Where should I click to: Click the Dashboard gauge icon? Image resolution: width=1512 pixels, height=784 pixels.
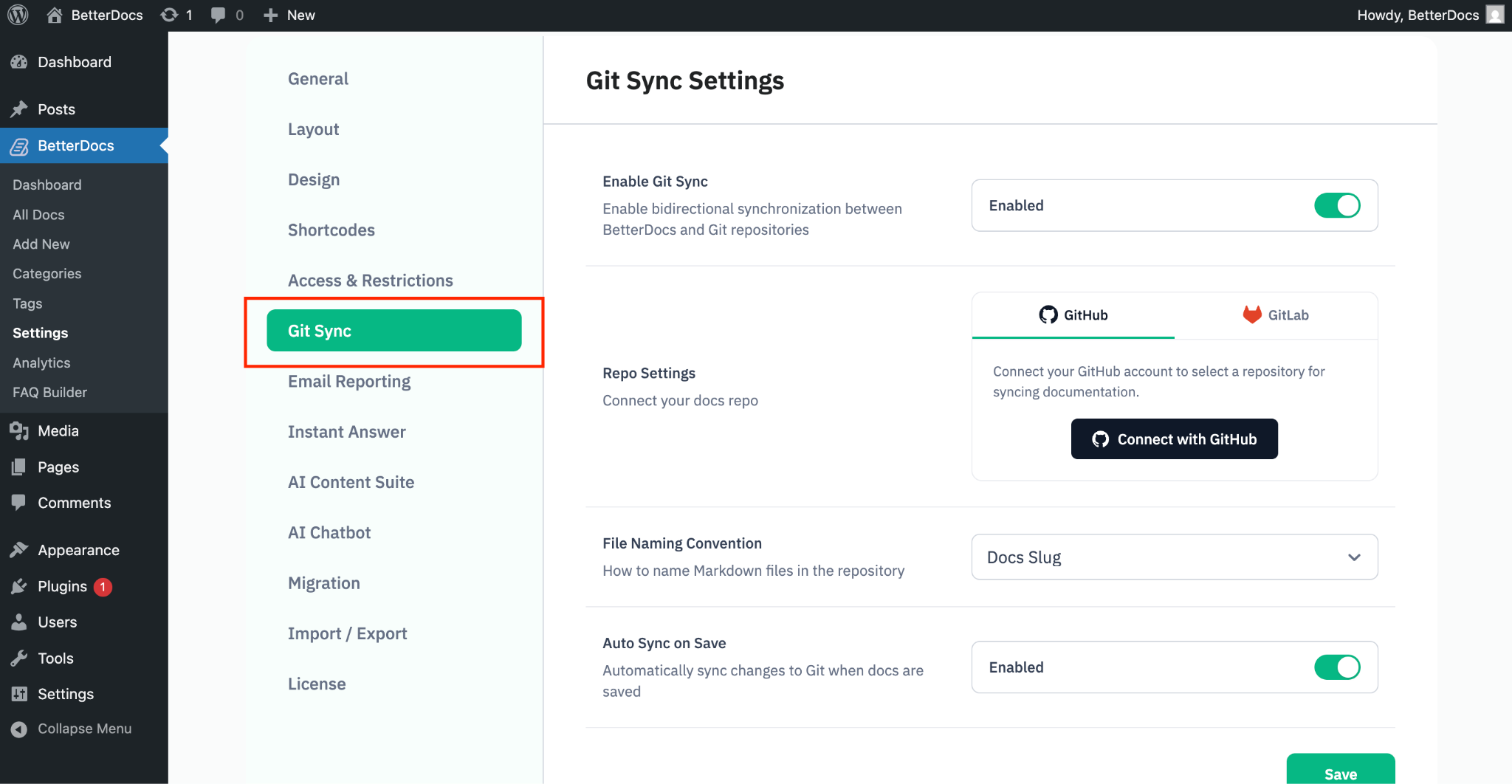[x=19, y=62]
